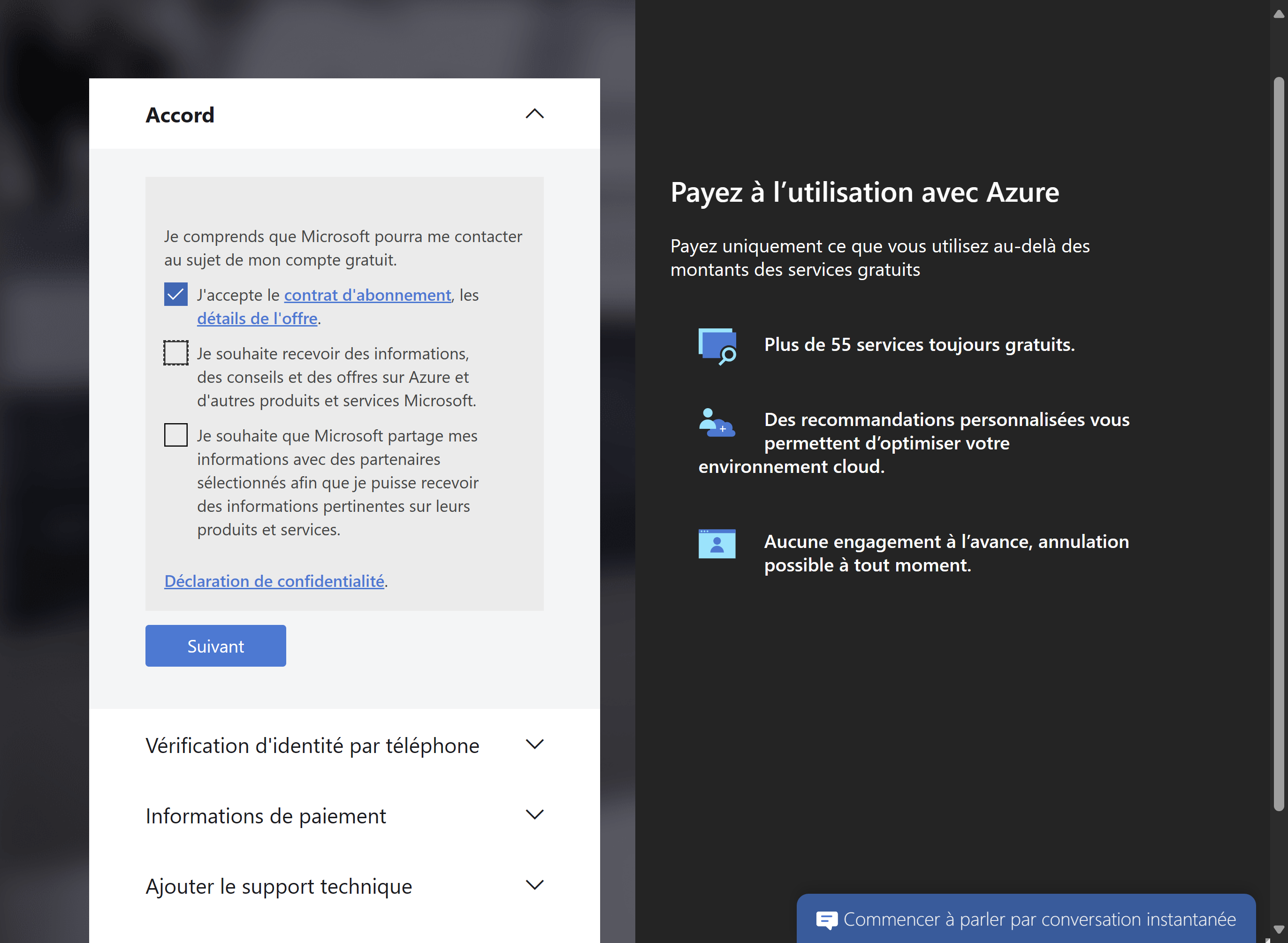Click the page scrollbar down arrow
Viewport: 1288px width, 943px height.
(1279, 929)
